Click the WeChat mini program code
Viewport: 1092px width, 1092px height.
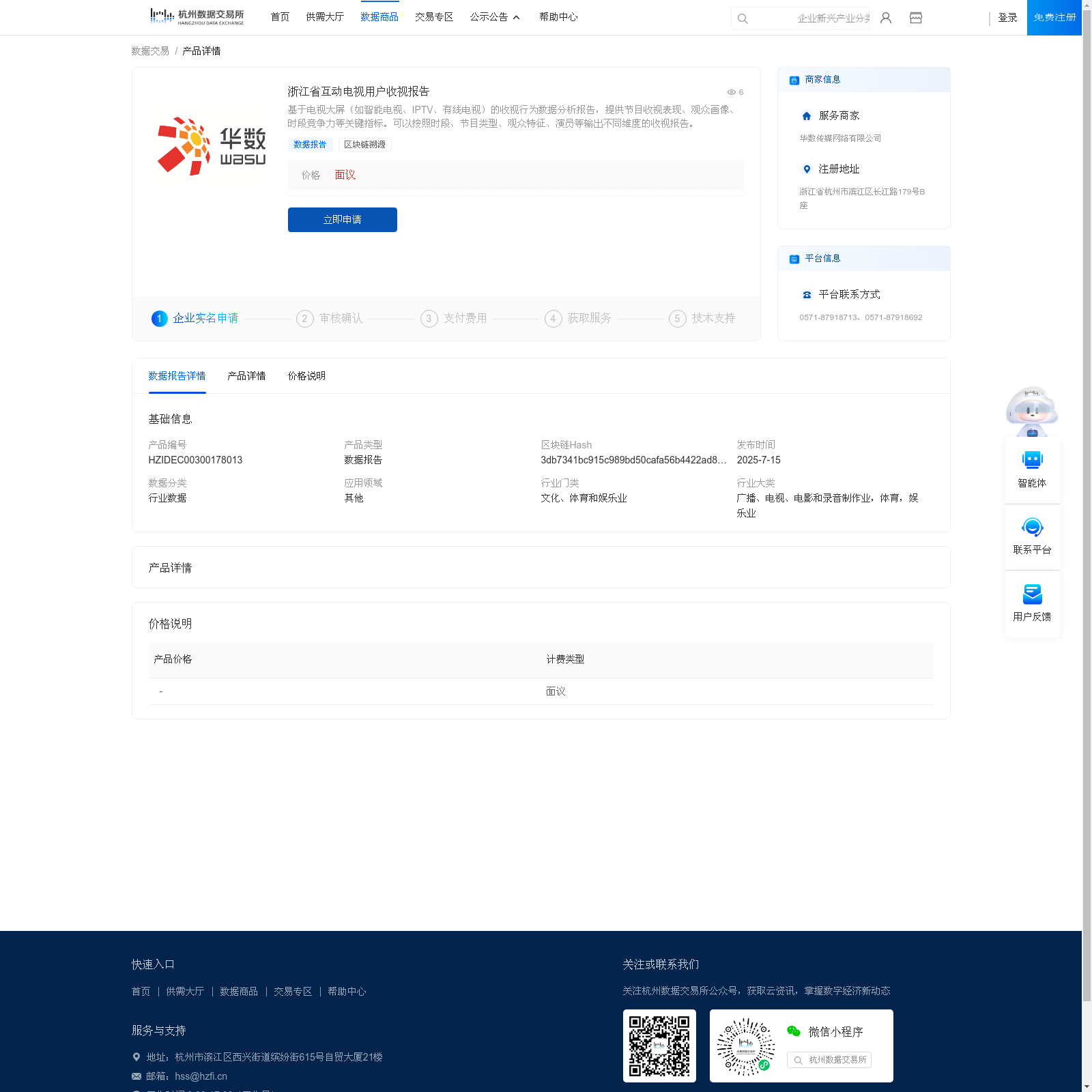point(745,1047)
